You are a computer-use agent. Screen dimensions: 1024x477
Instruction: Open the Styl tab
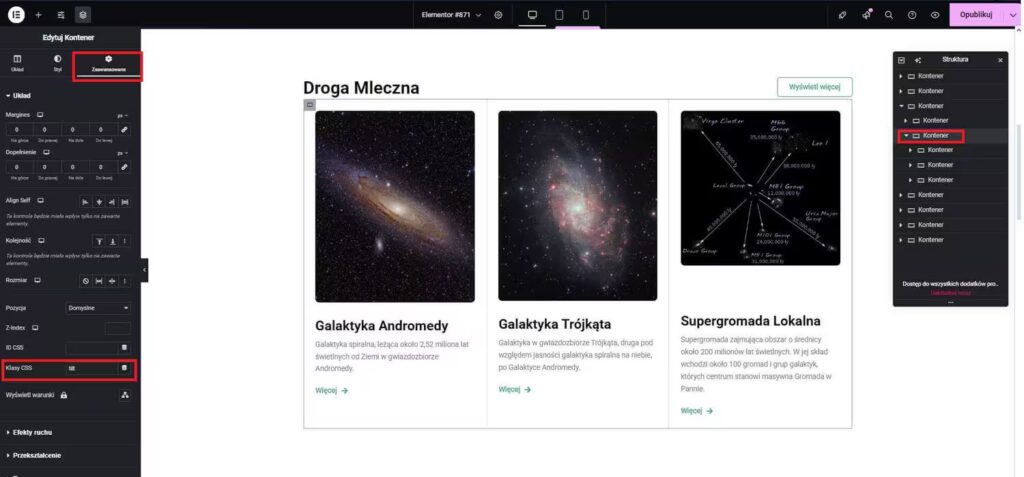point(57,63)
